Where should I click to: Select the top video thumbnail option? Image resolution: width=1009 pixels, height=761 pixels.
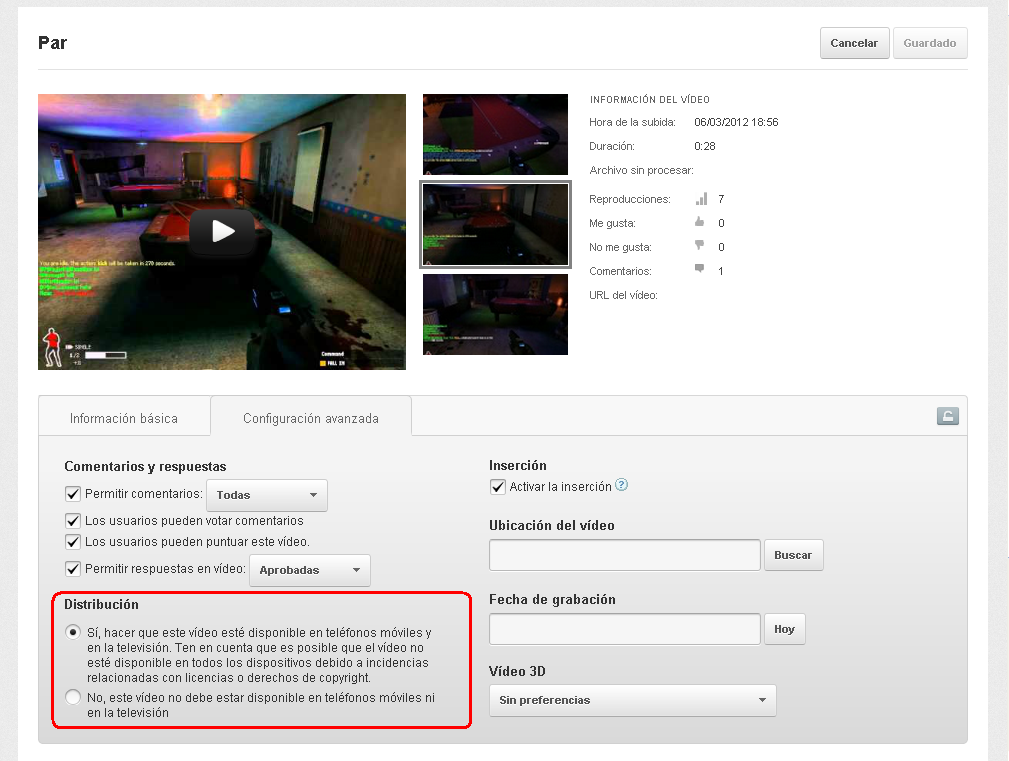click(495, 134)
